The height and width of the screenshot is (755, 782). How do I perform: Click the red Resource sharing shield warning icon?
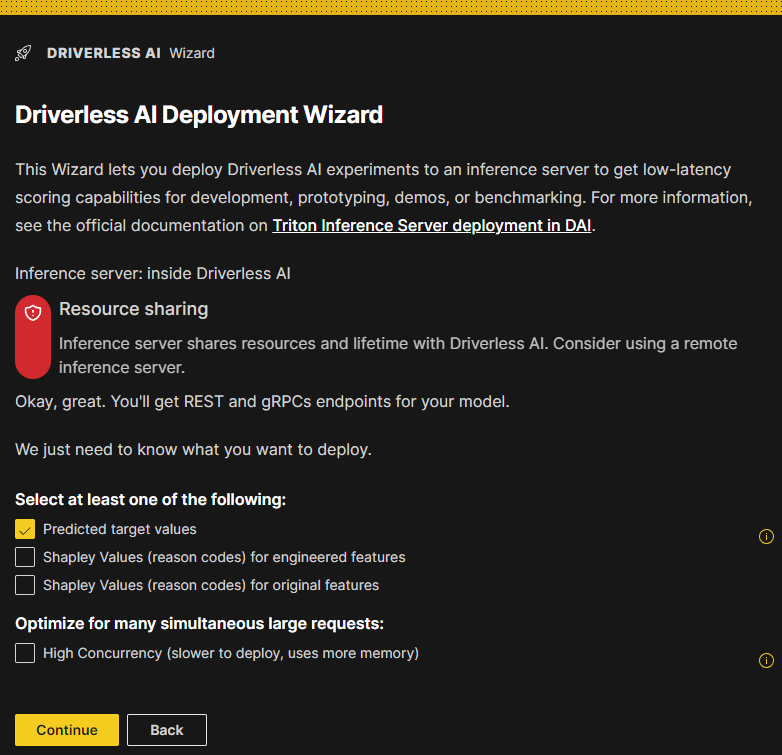point(33,313)
